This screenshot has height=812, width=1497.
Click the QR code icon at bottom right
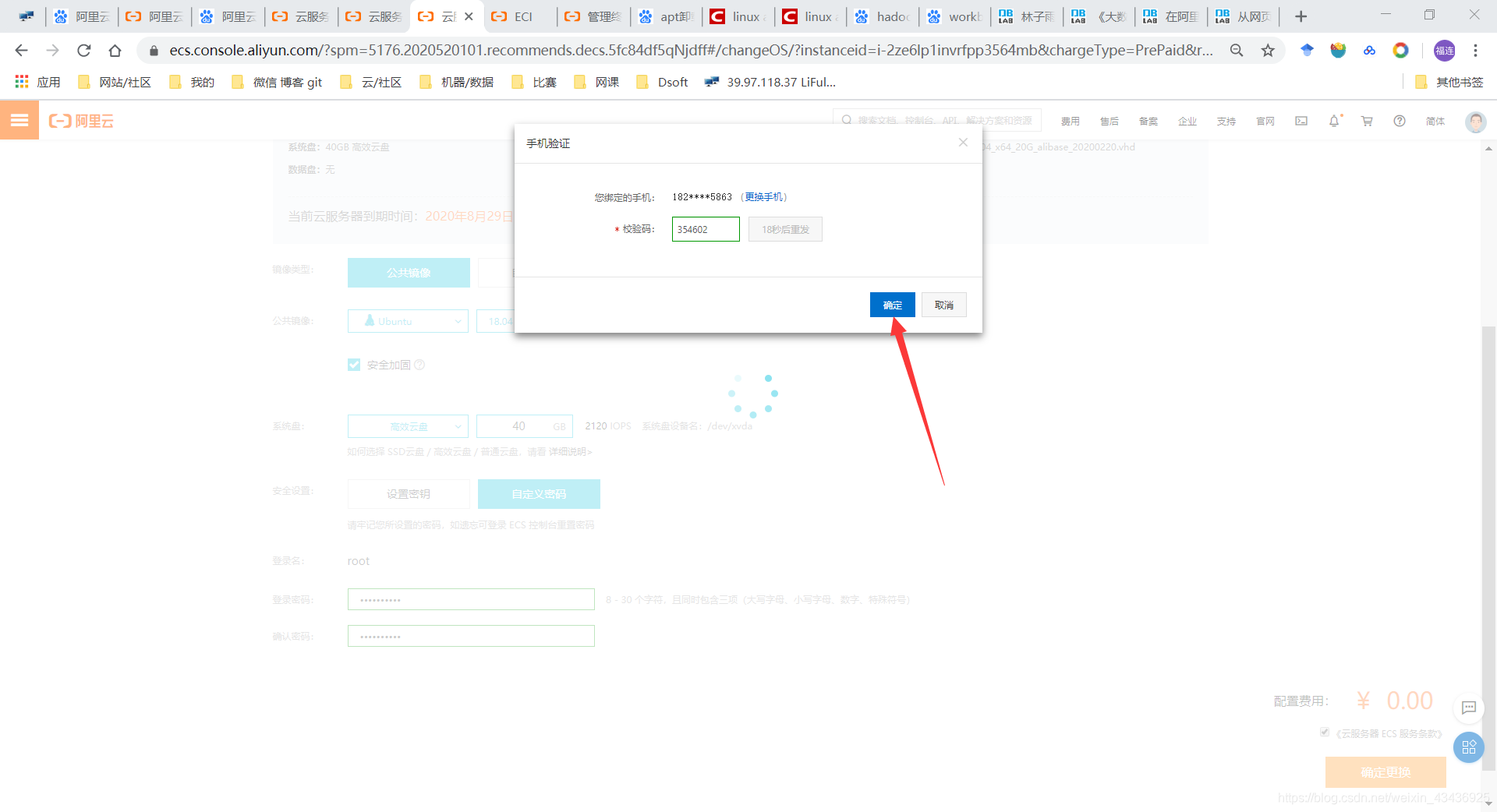pyautogui.click(x=1469, y=747)
